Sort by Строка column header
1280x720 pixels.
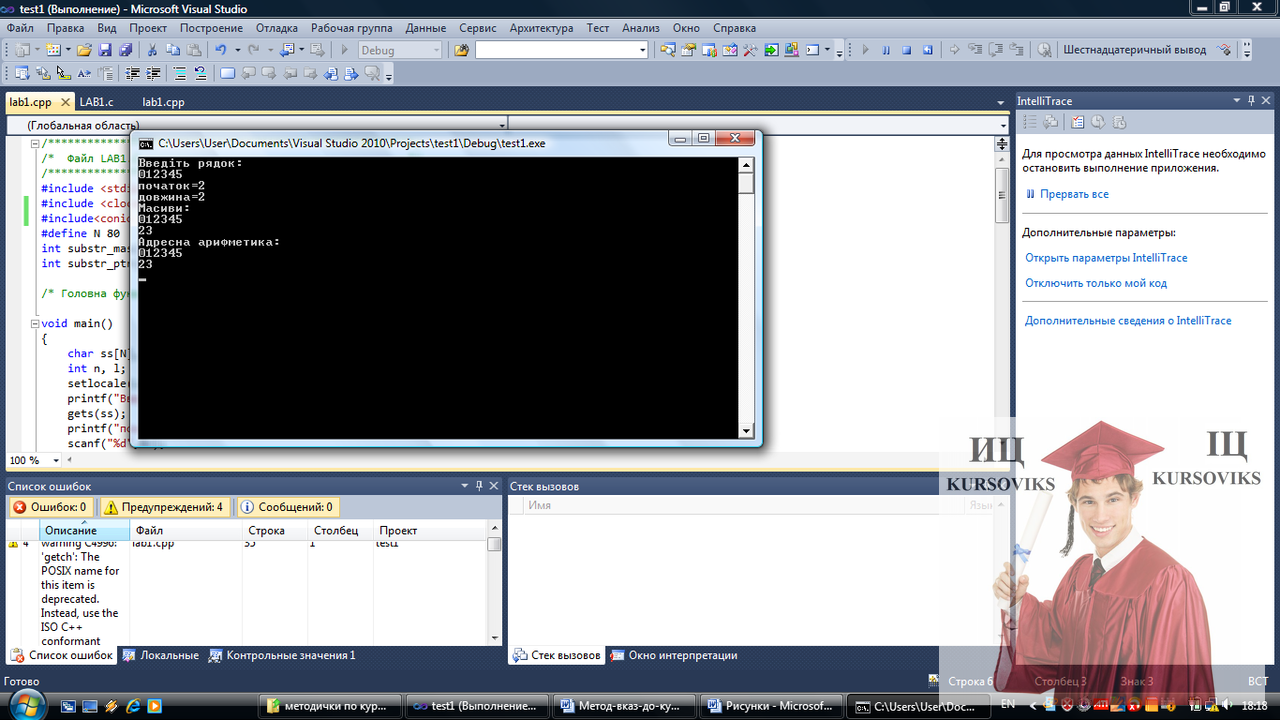[x=275, y=530]
